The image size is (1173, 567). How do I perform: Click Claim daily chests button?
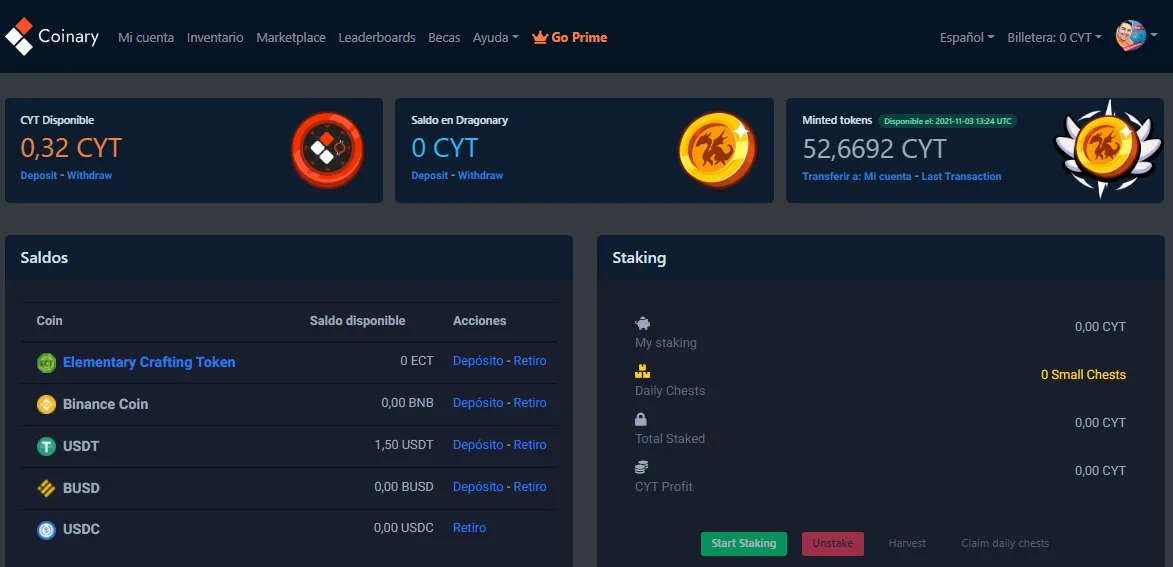click(1005, 544)
